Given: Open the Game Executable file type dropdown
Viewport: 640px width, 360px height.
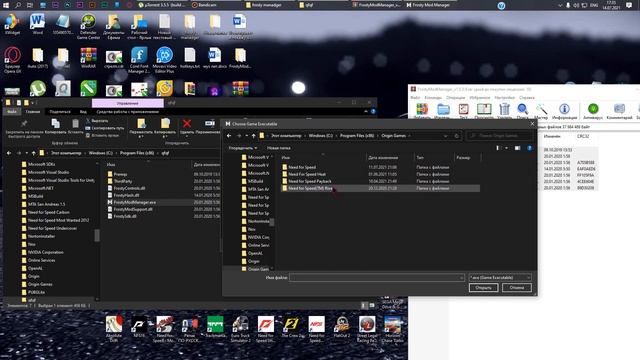Looking at the screenshot, I should click(500, 278).
